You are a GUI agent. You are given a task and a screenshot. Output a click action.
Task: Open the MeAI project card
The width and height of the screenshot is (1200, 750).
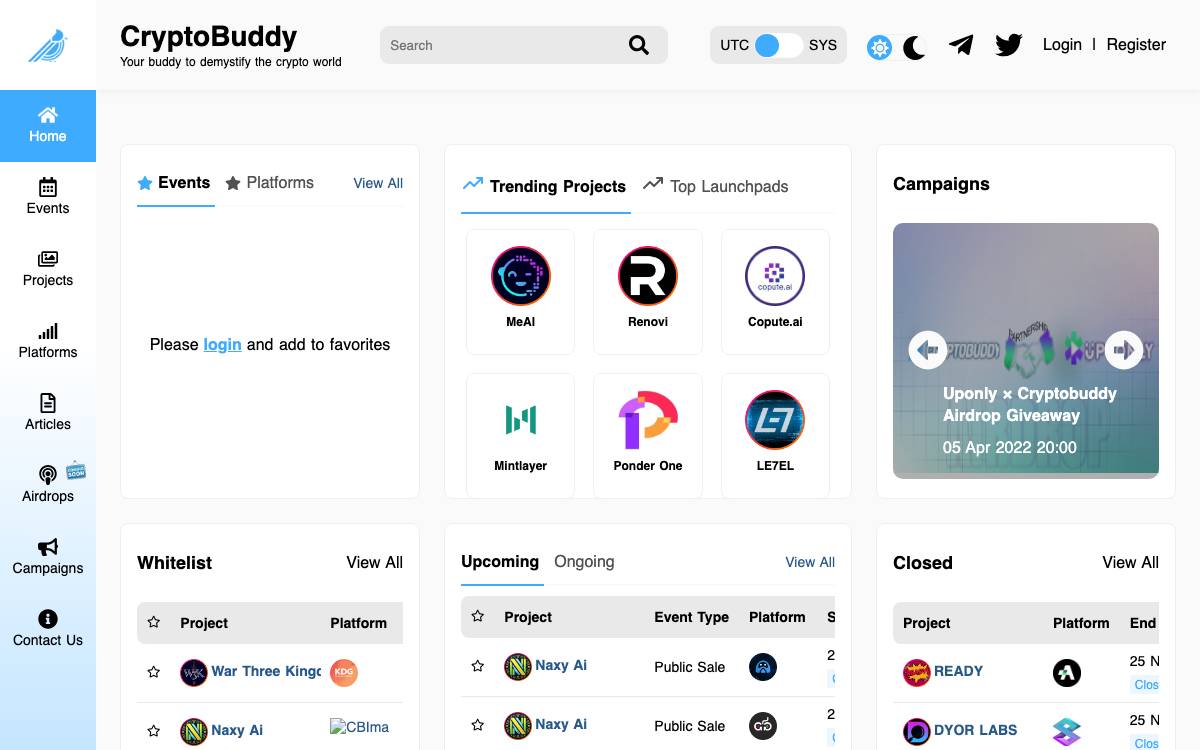(520, 291)
